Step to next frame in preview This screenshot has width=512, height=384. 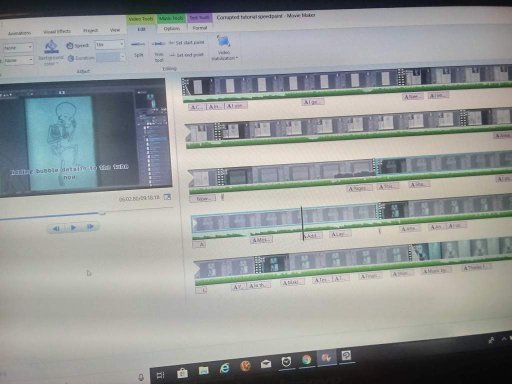click(90, 227)
